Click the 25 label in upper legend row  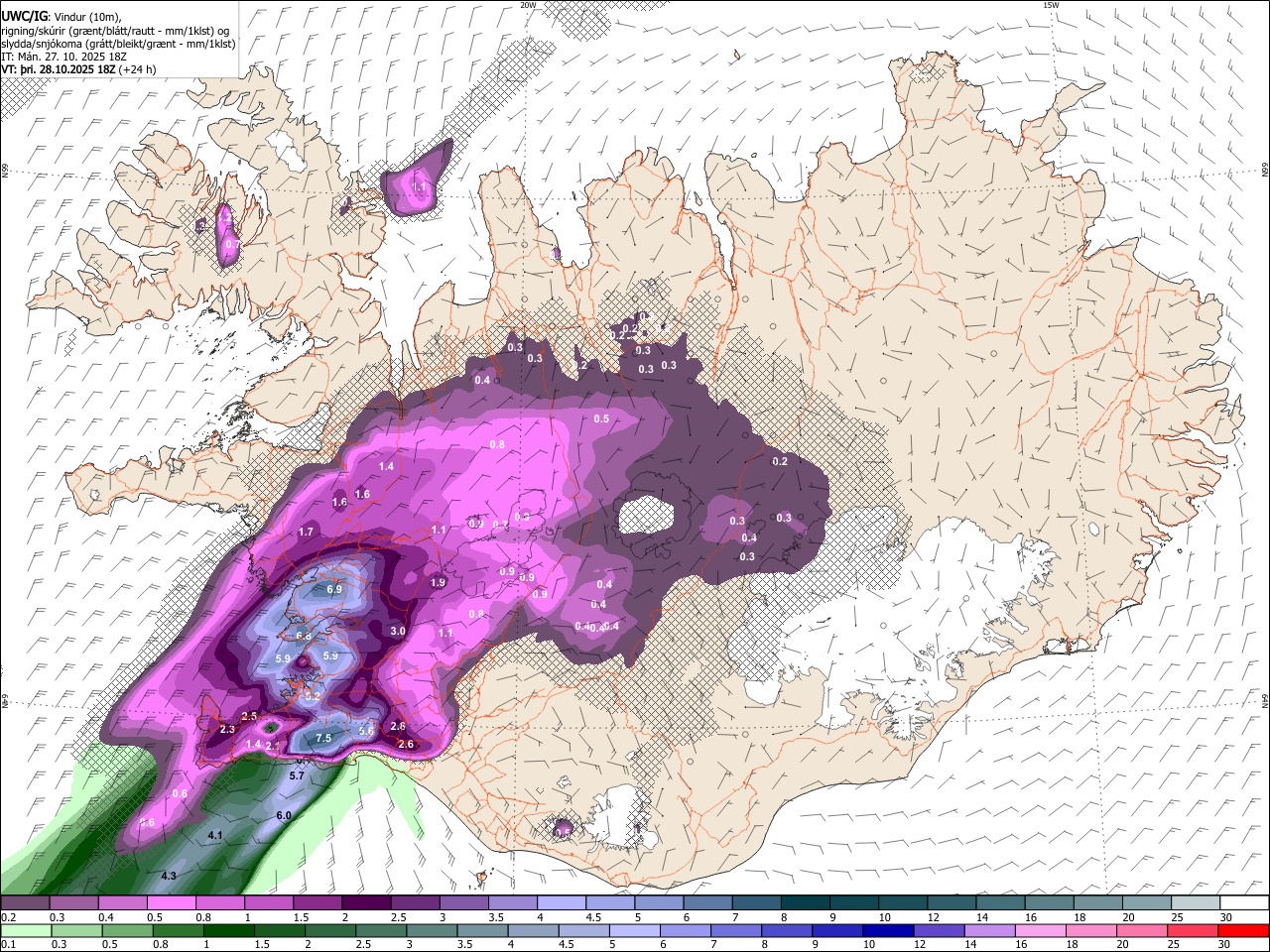pos(1177,917)
